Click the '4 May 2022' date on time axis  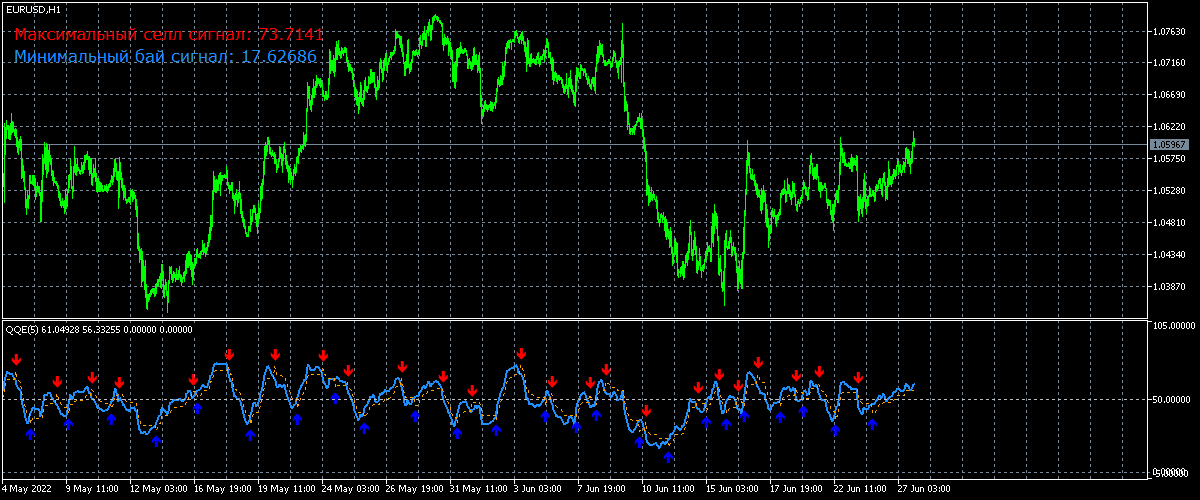coord(28,489)
